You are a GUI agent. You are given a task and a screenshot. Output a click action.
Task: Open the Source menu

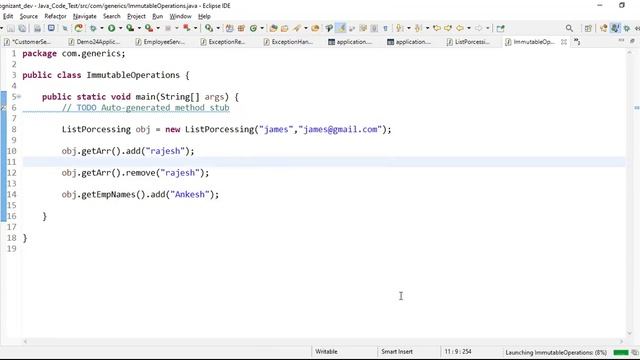(29, 16)
